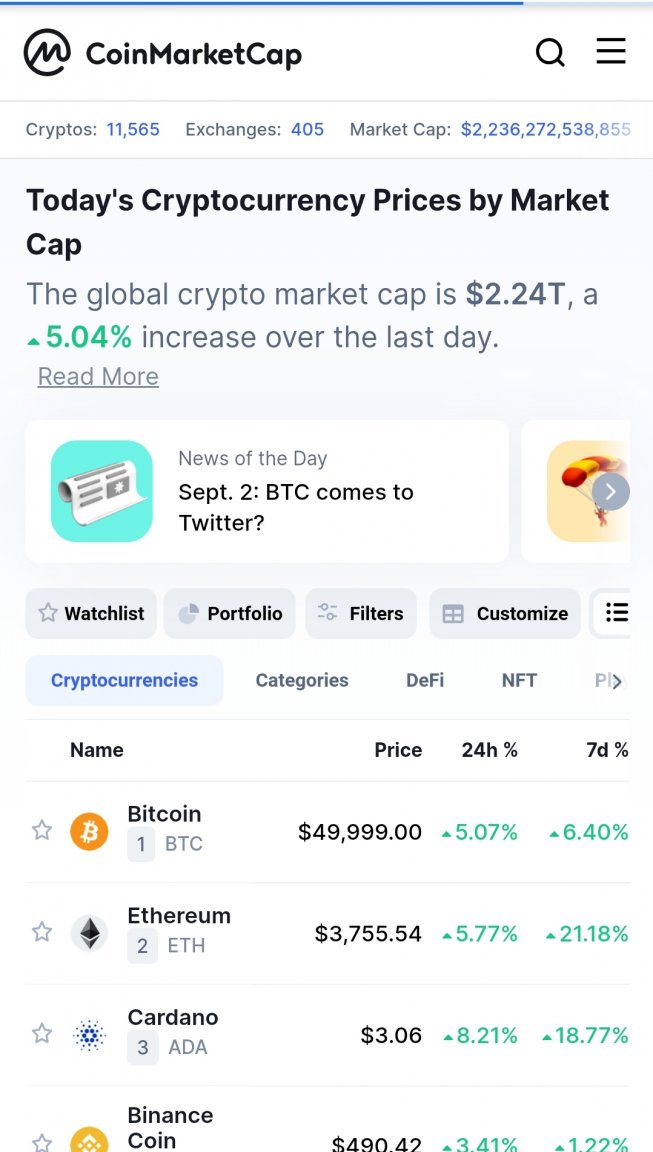Open the search magnifier icon

(x=550, y=52)
